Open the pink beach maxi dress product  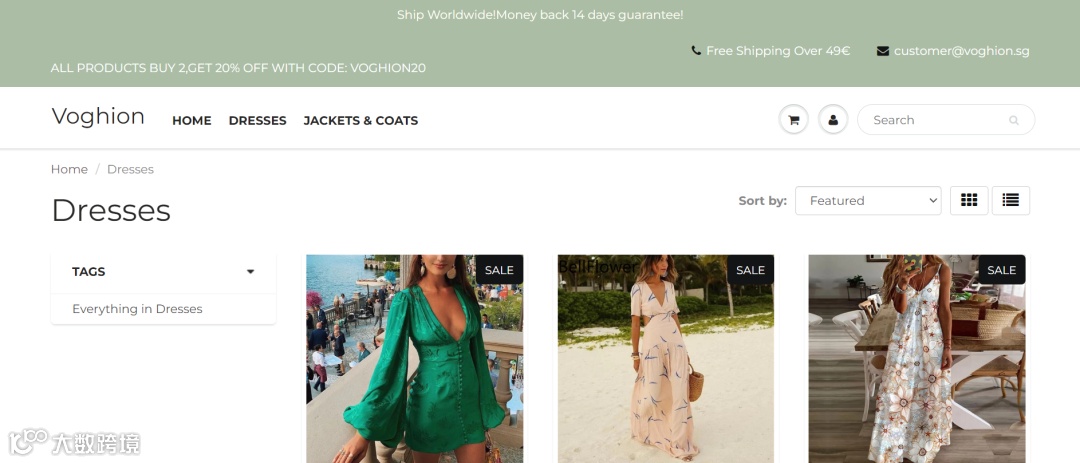click(665, 359)
